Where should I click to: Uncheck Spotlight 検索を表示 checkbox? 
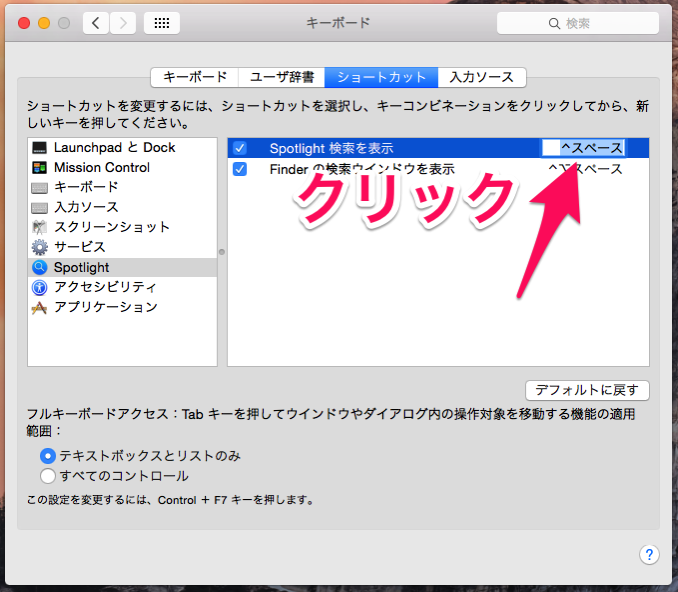pyautogui.click(x=240, y=148)
